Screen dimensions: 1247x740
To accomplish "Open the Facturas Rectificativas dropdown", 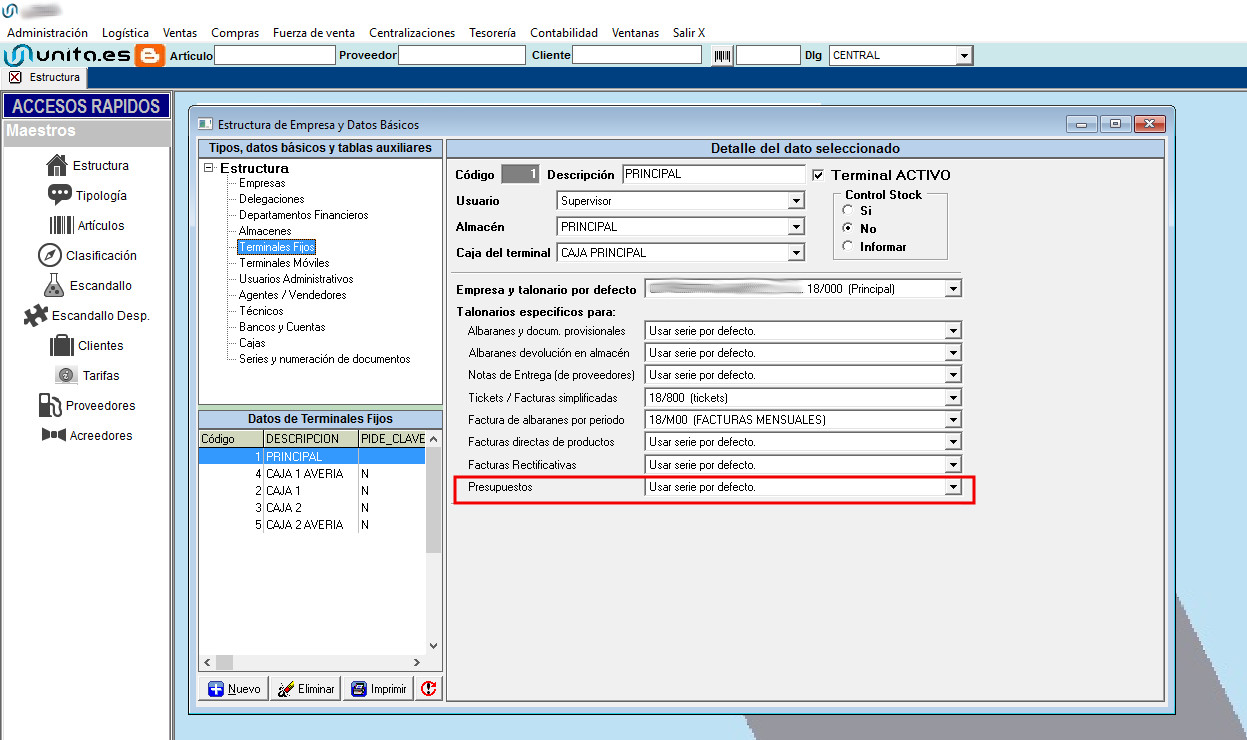I will coord(953,465).
